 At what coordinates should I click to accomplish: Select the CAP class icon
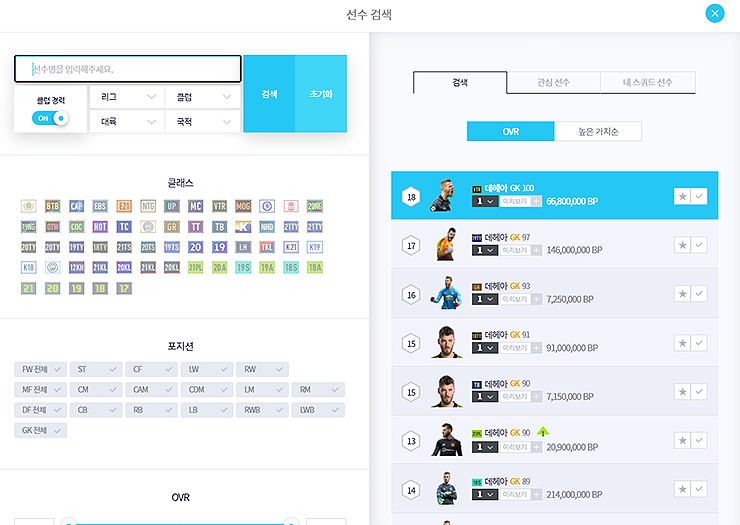(x=76, y=206)
